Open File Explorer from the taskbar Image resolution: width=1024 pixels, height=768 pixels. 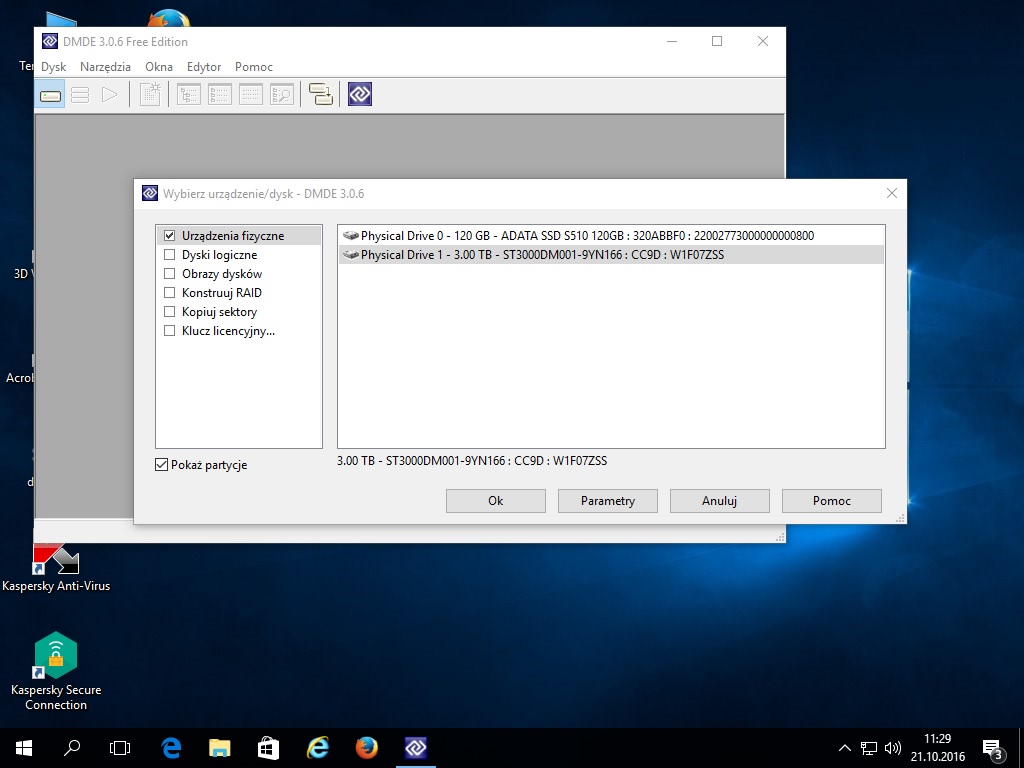[x=220, y=748]
